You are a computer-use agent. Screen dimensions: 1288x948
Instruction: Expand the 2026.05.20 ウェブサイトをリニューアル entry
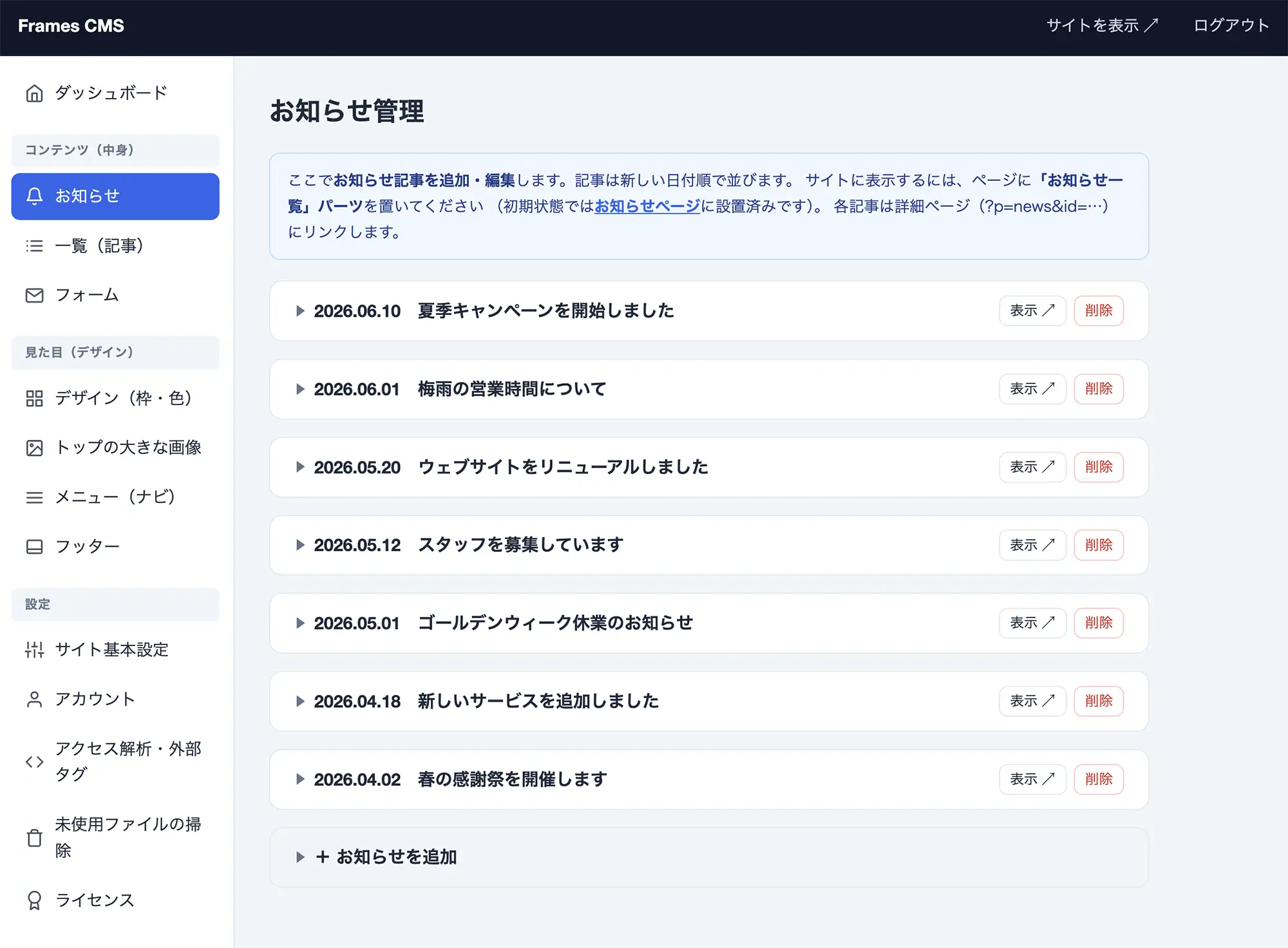click(x=300, y=467)
